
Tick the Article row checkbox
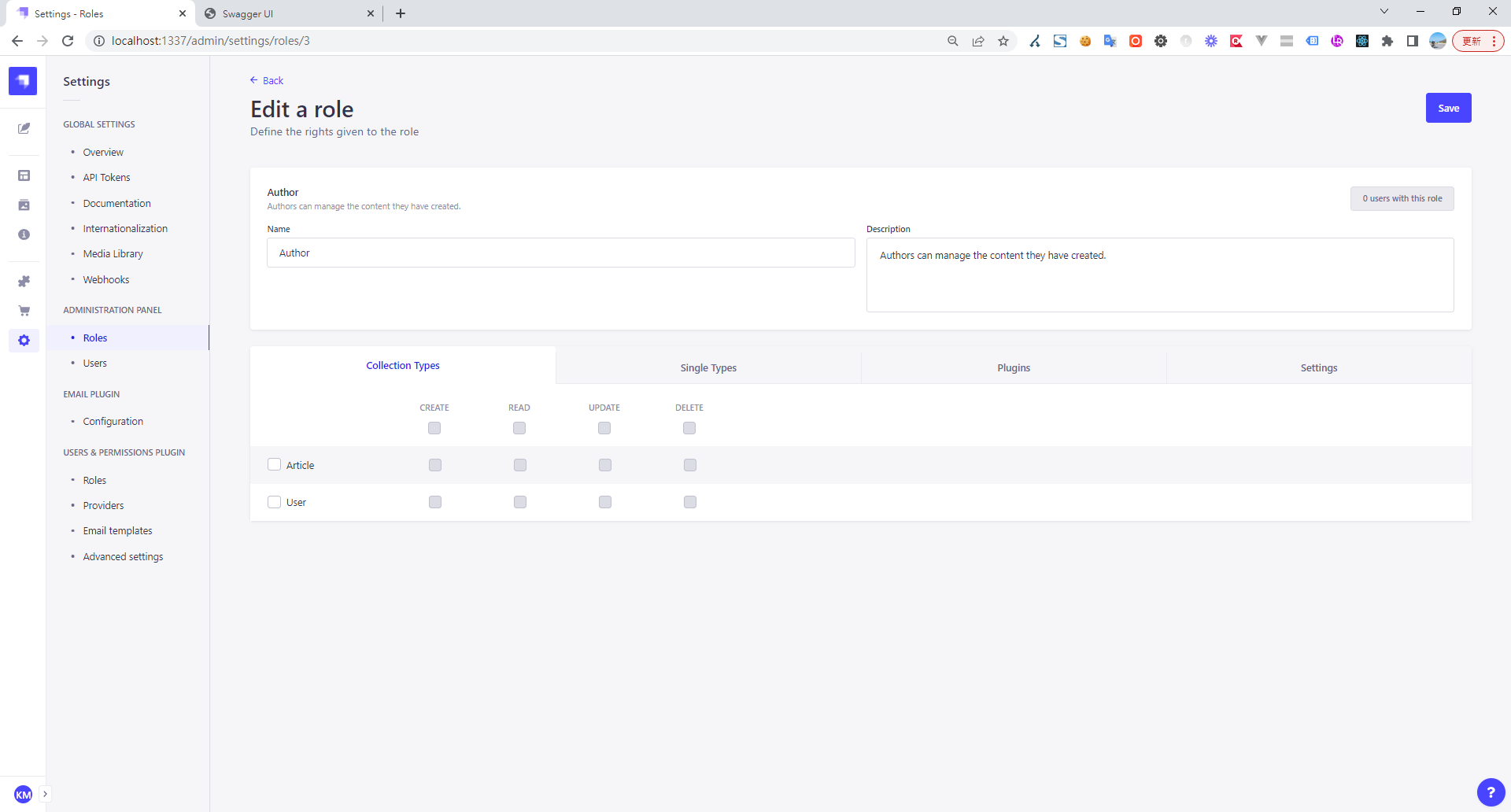coord(274,465)
